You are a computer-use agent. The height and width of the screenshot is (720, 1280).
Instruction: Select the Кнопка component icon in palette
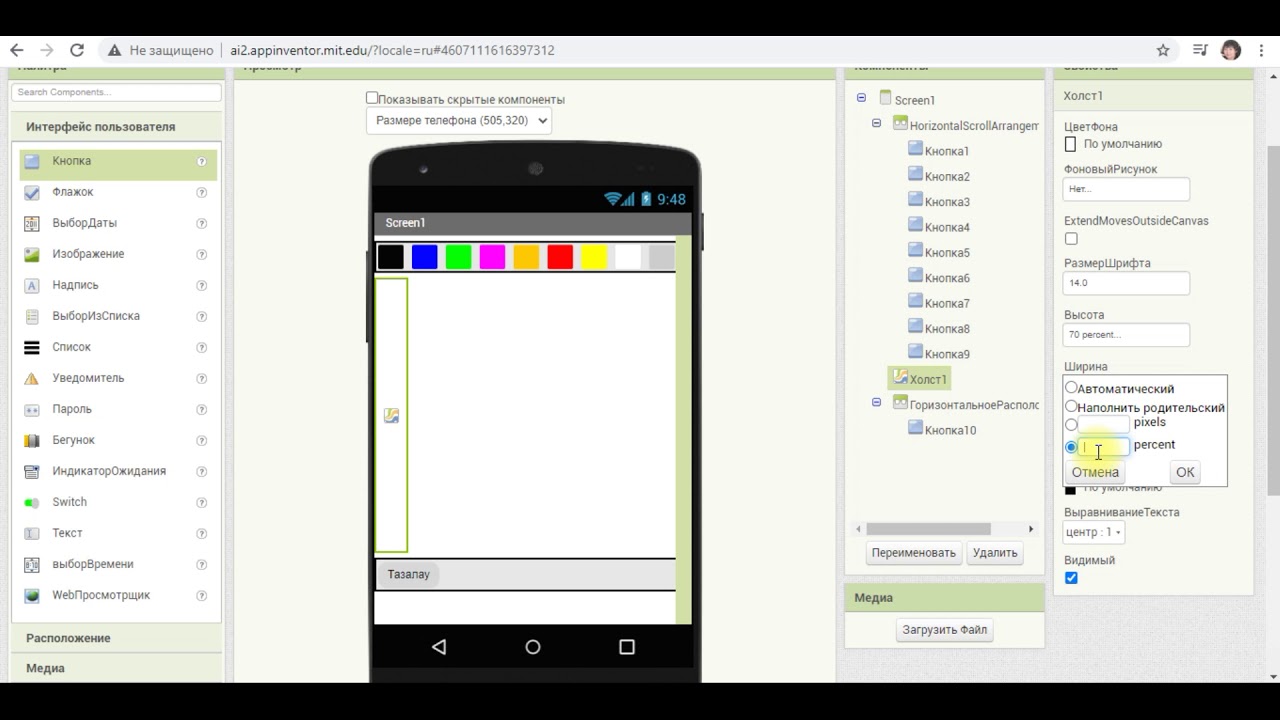click(32, 161)
